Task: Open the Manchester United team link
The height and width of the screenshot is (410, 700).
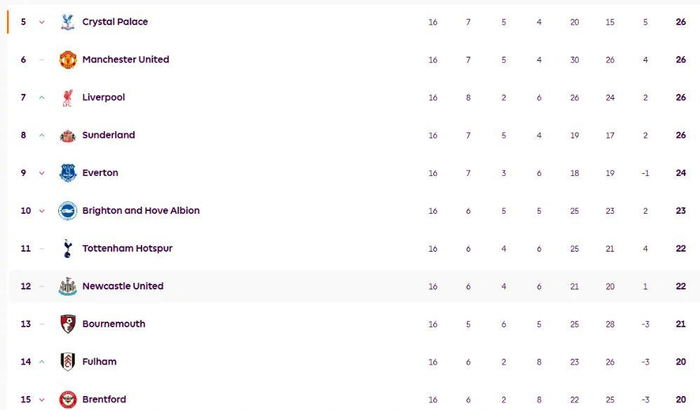Action: pos(125,60)
